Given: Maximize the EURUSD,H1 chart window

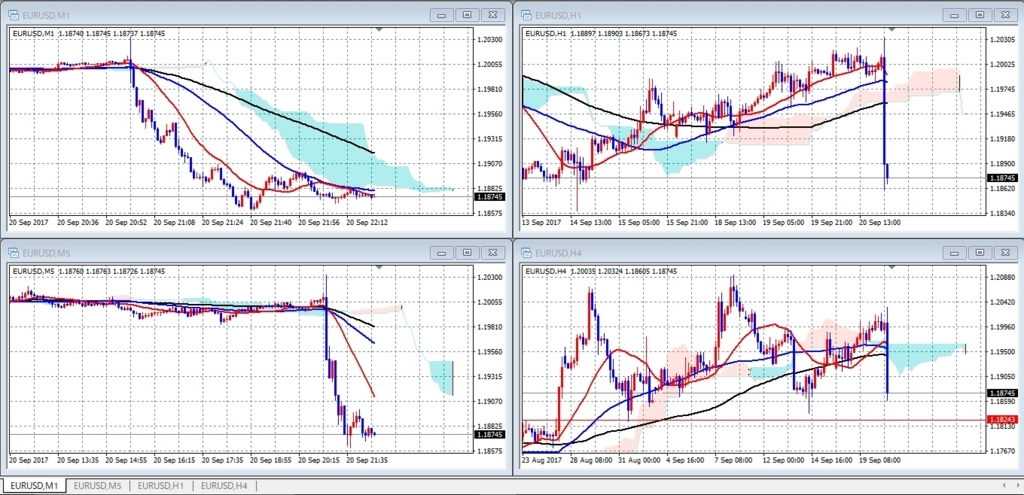Looking at the screenshot, I should click(x=980, y=14).
